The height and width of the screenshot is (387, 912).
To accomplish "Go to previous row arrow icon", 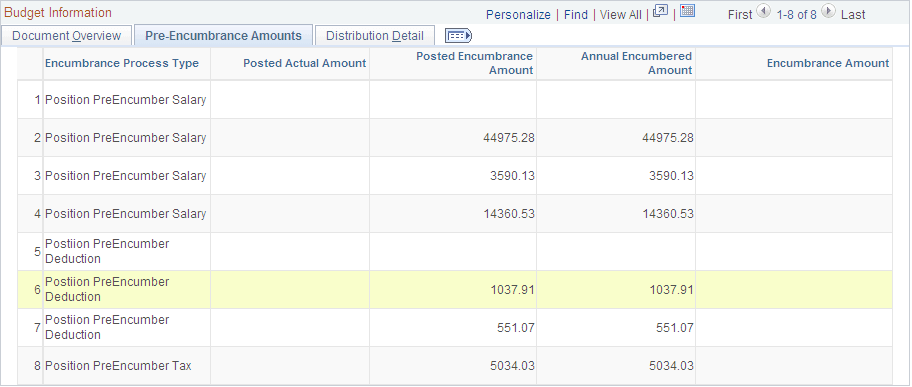I will coord(763,12).
